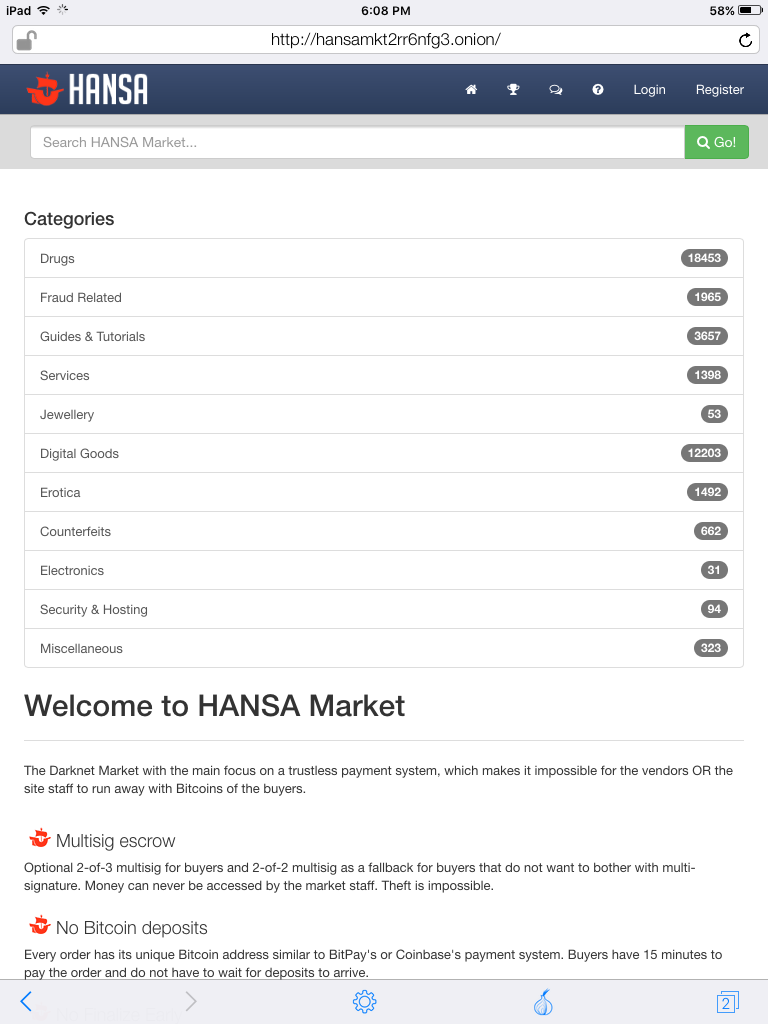Focus the Search HANSA Market field
This screenshot has height=1024, width=768.
pyautogui.click(x=357, y=142)
